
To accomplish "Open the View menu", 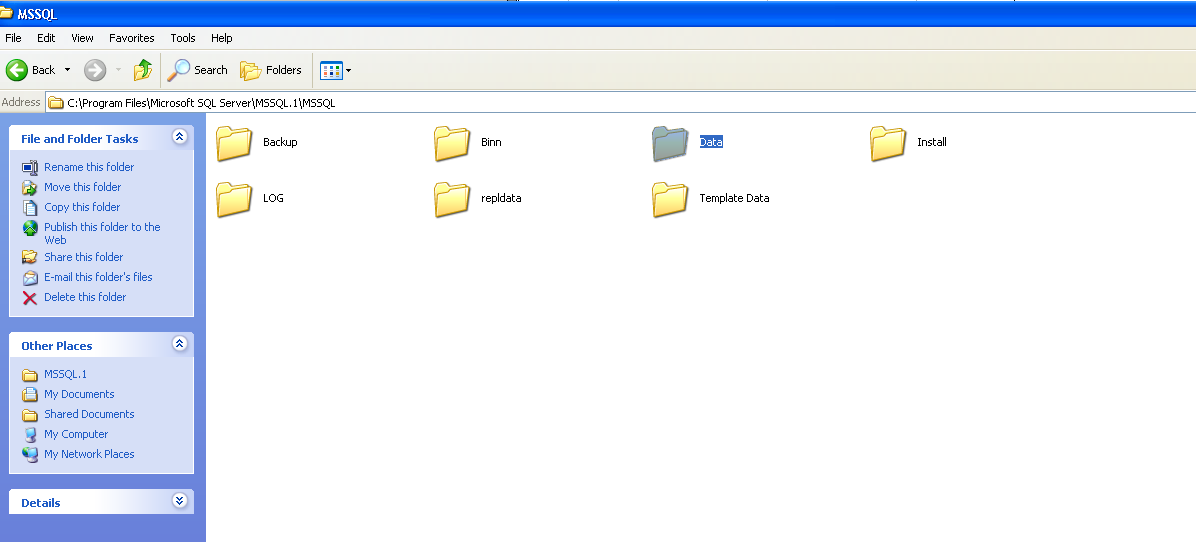I will [x=82, y=38].
